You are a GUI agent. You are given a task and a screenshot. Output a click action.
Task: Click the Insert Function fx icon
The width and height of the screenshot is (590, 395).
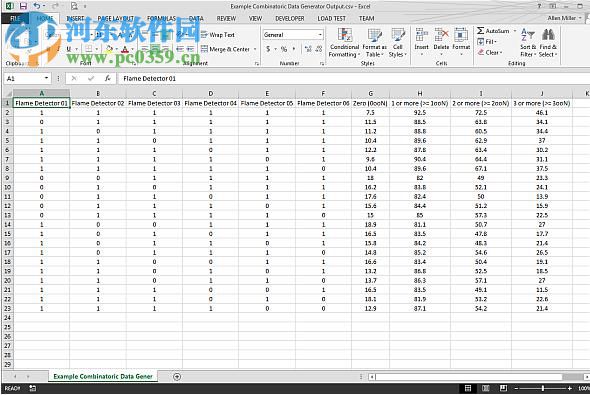(108, 78)
